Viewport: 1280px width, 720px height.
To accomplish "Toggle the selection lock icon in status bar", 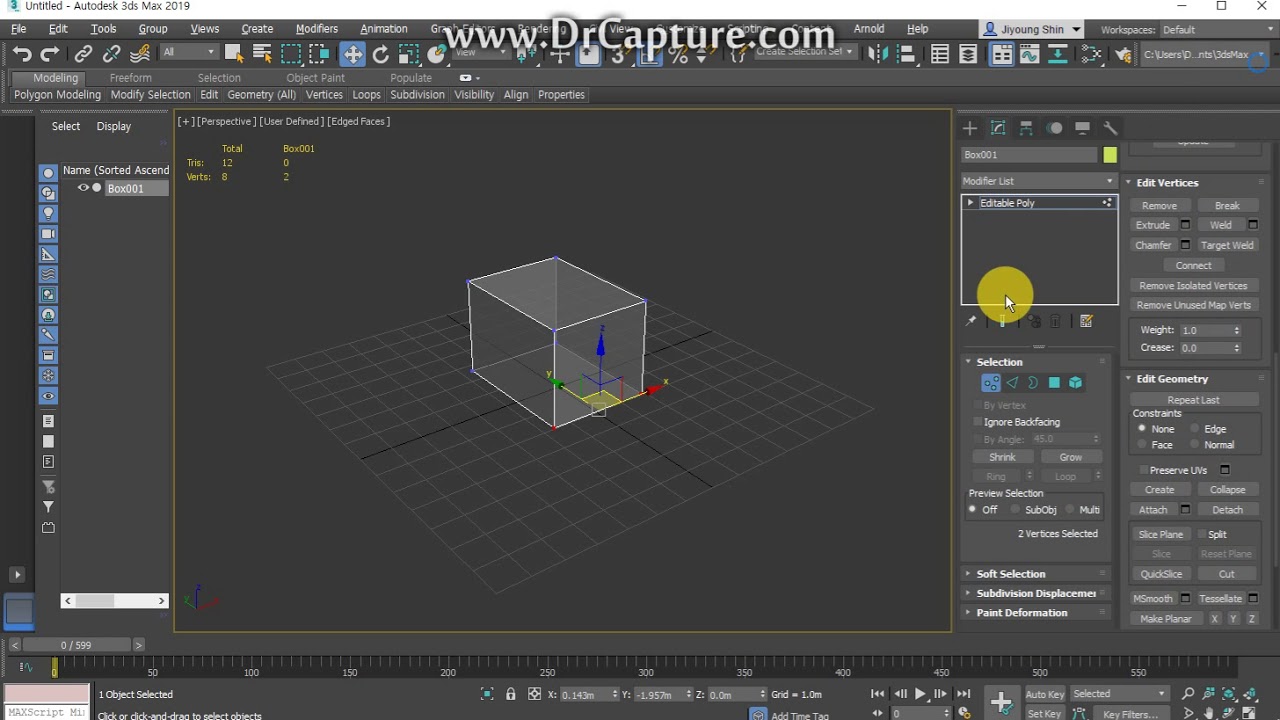I will 511,694.
